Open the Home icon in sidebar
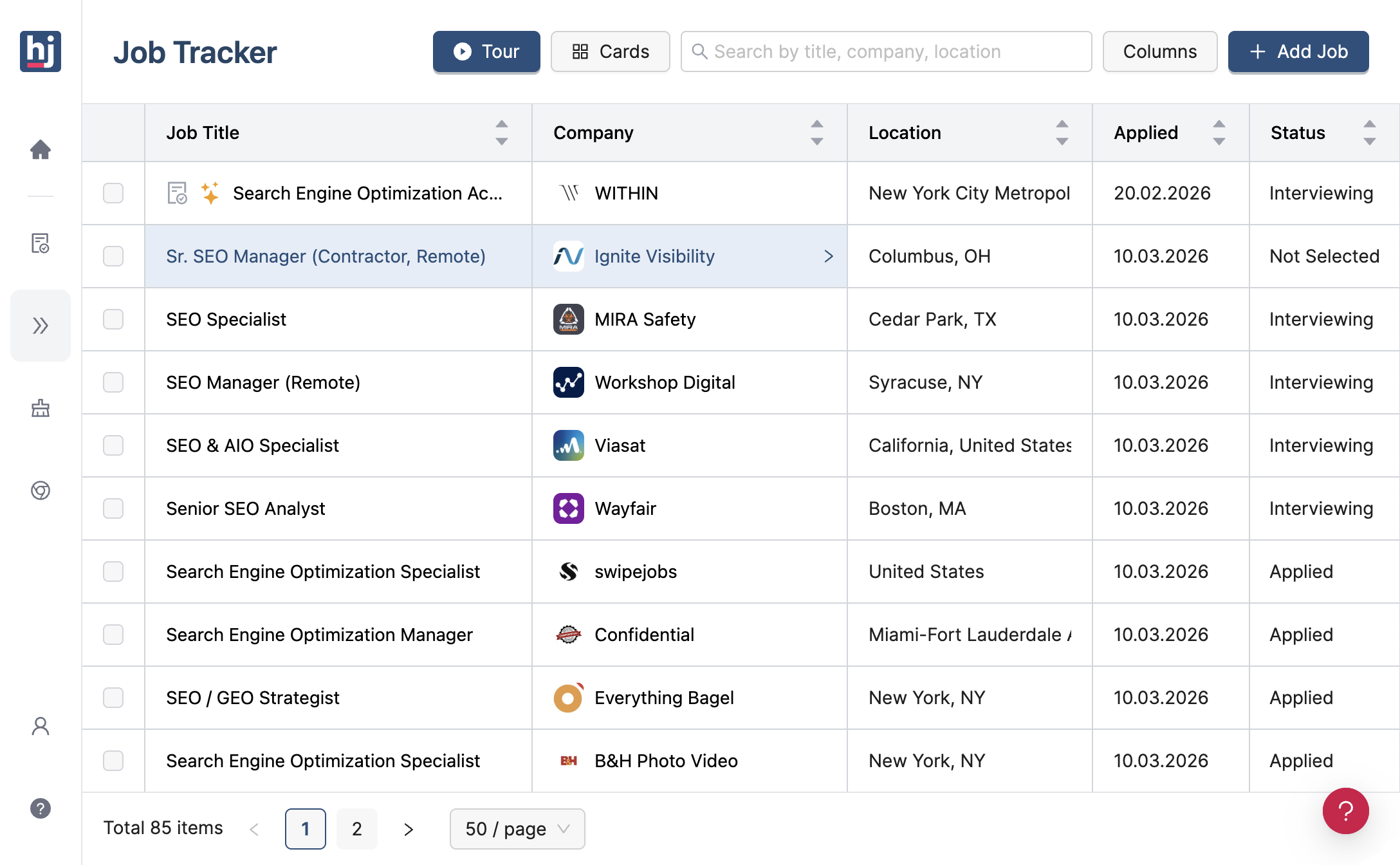Screen dimensions: 1400x865 point(41,149)
